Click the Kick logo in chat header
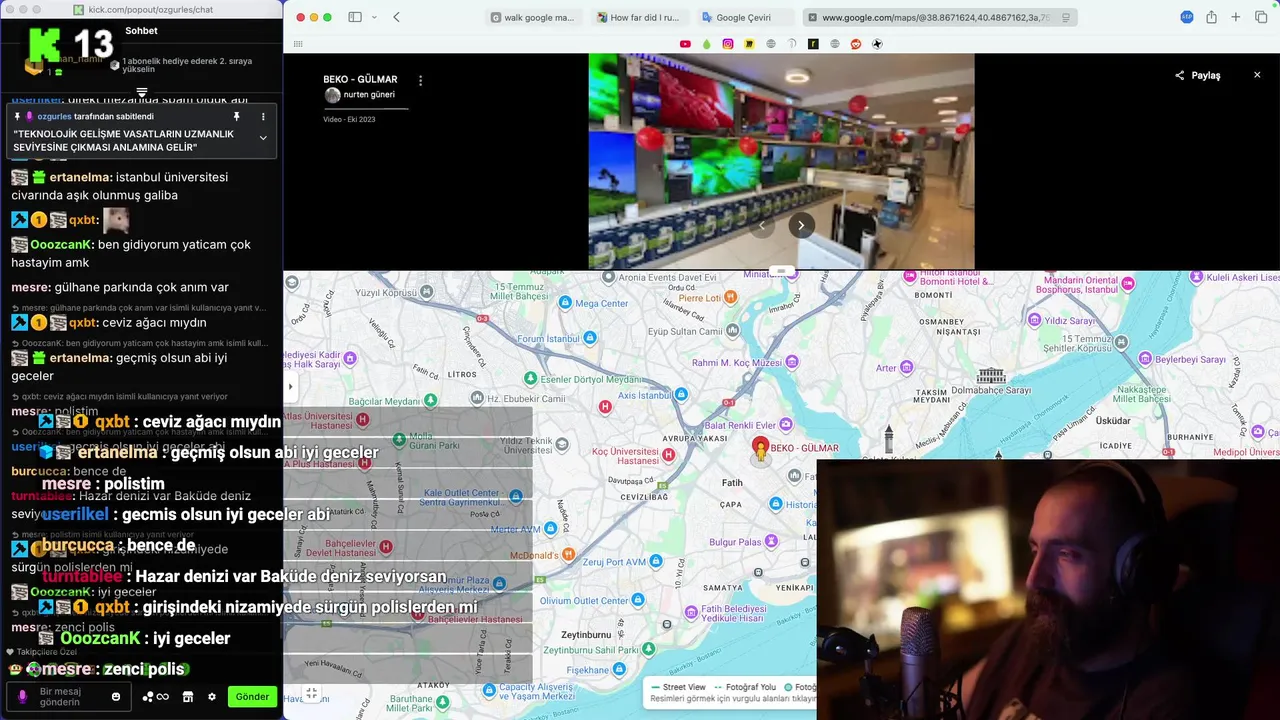The image size is (1280, 720). coord(46,45)
